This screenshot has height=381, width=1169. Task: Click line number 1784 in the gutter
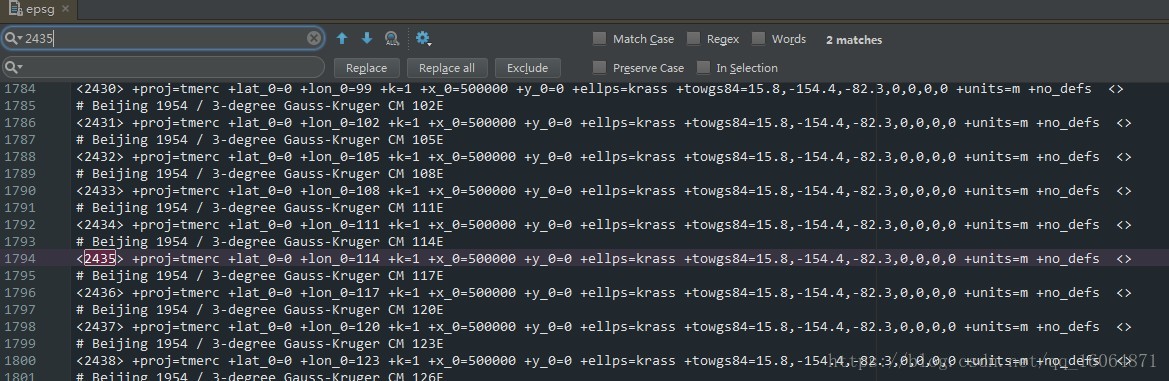pyautogui.click(x=19, y=89)
